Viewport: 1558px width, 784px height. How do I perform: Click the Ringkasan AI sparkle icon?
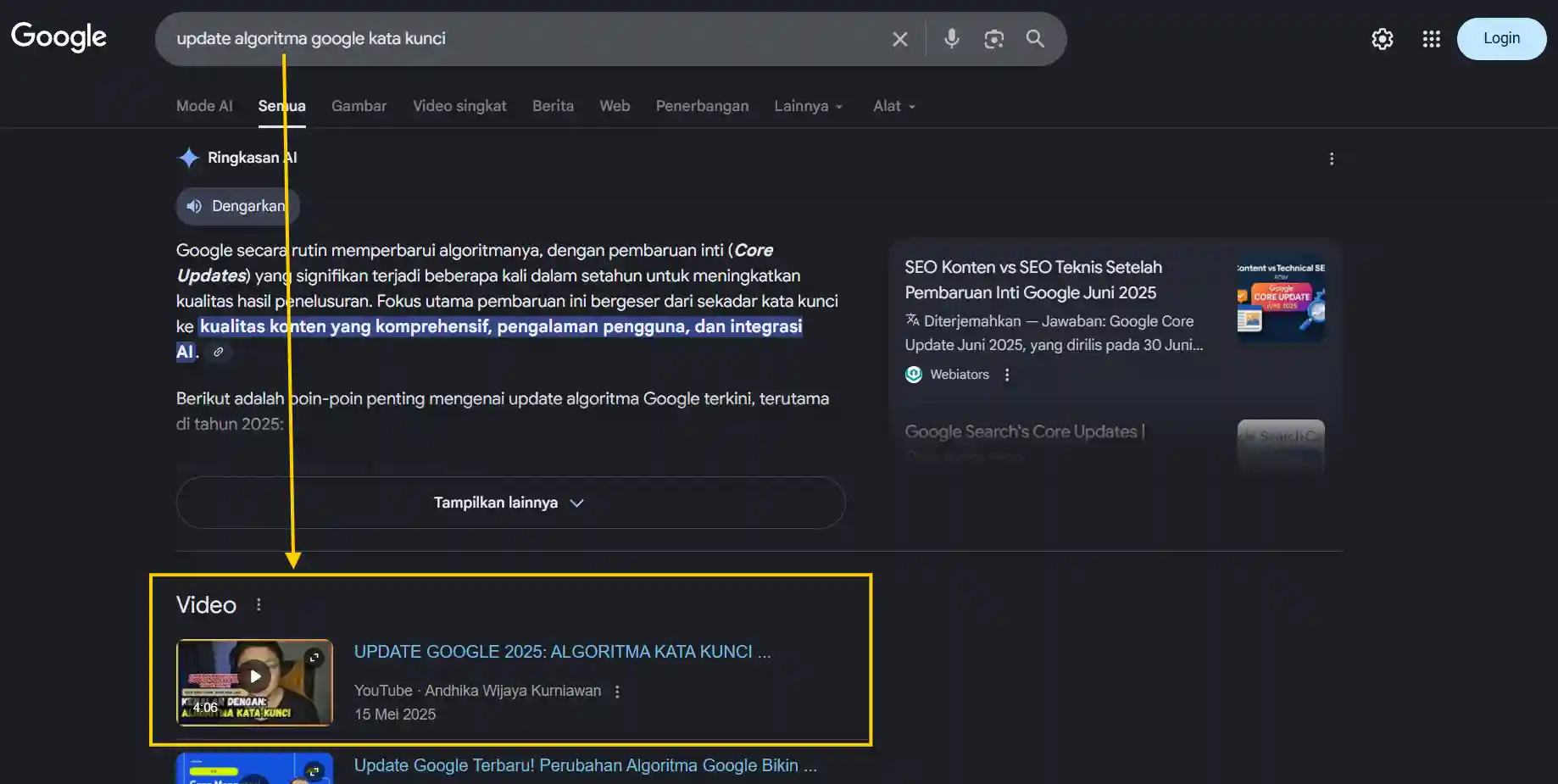(x=188, y=158)
